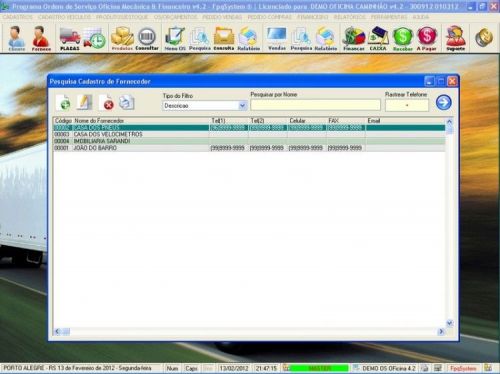The width and height of the screenshot is (500, 374).
Task: Select the CASA DOS VELOCIMETROS row
Action: 249,134
